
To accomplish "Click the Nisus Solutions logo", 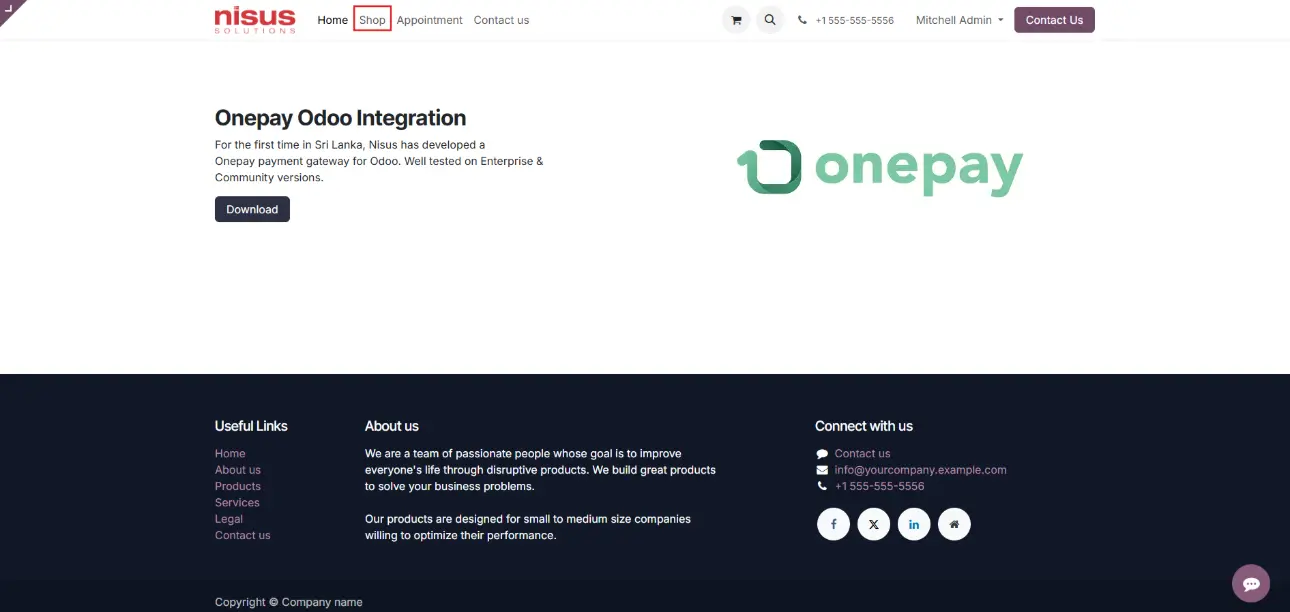I will [x=255, y=20].
